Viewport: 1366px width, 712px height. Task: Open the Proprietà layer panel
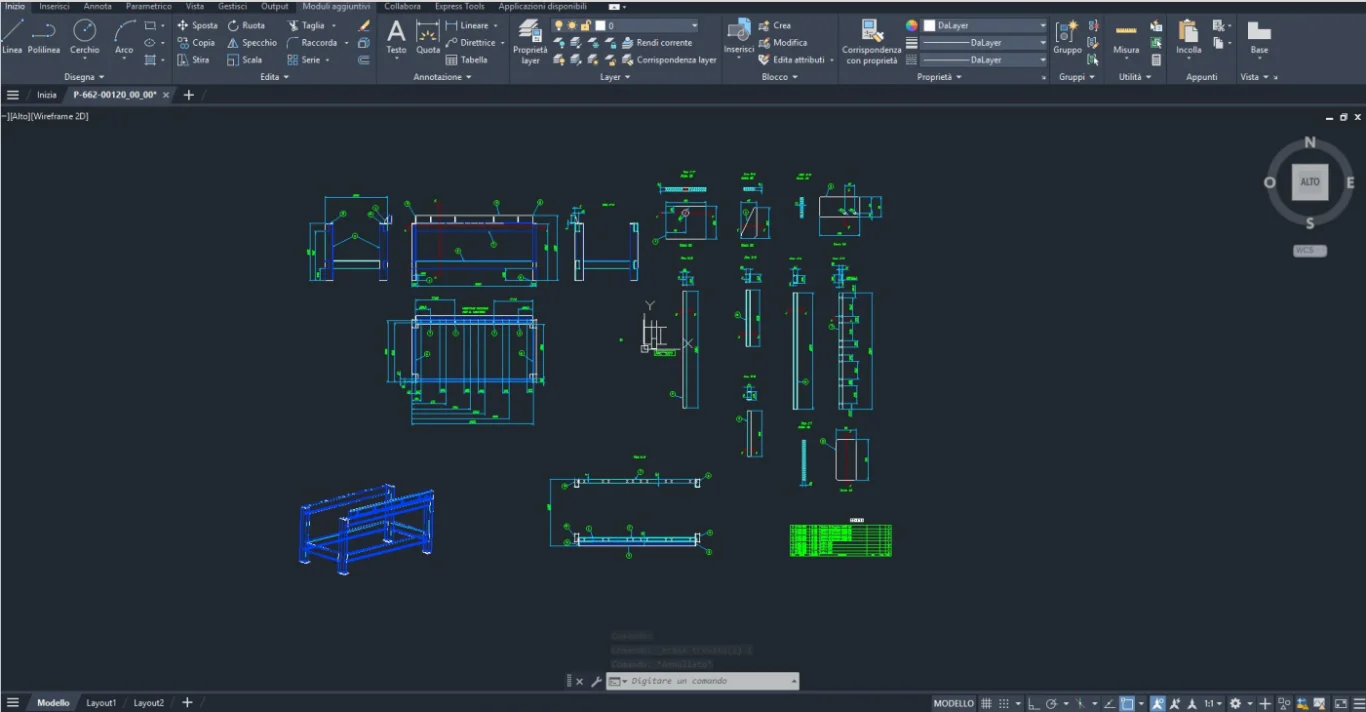[x=530, y=40]
